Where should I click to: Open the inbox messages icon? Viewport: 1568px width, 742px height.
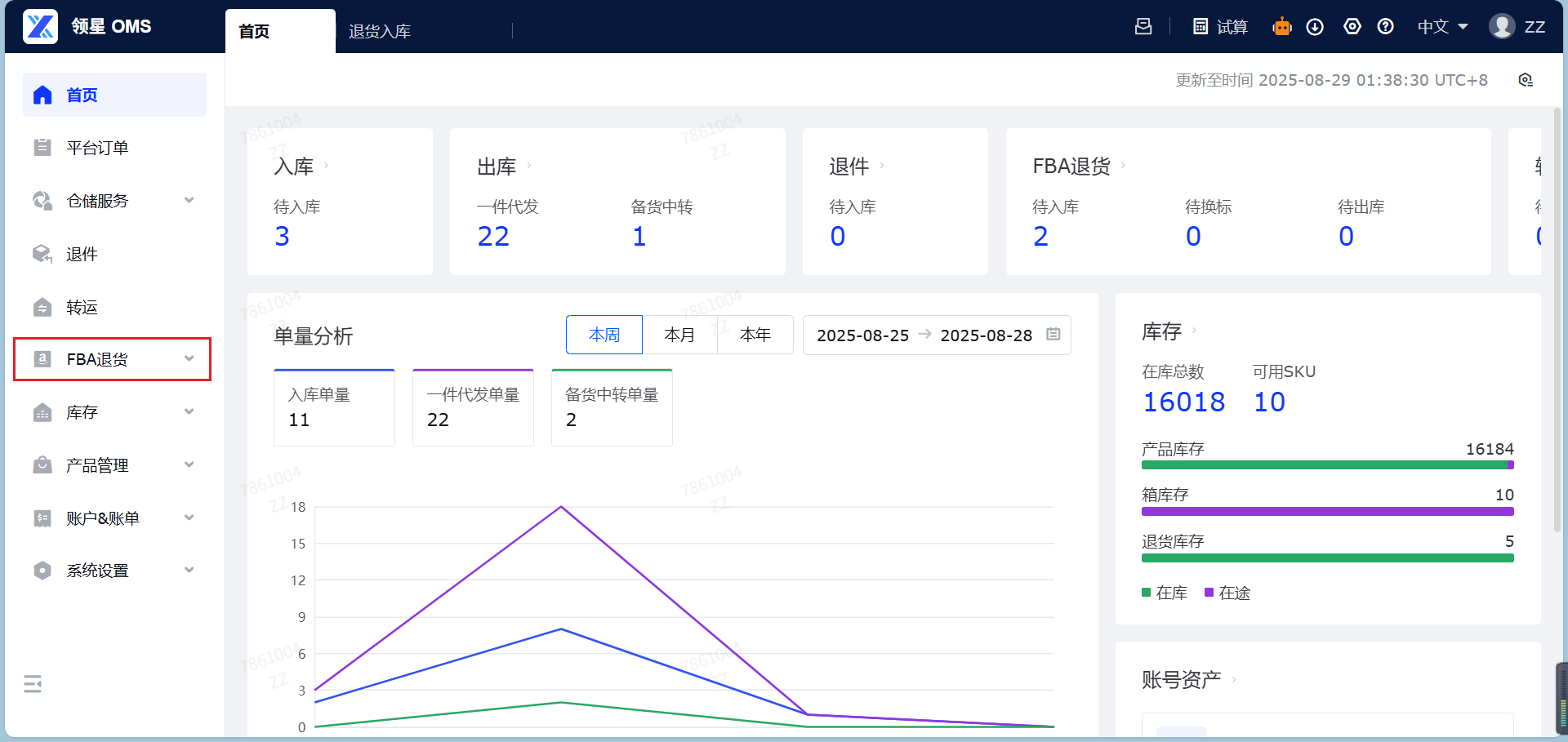1143,27
